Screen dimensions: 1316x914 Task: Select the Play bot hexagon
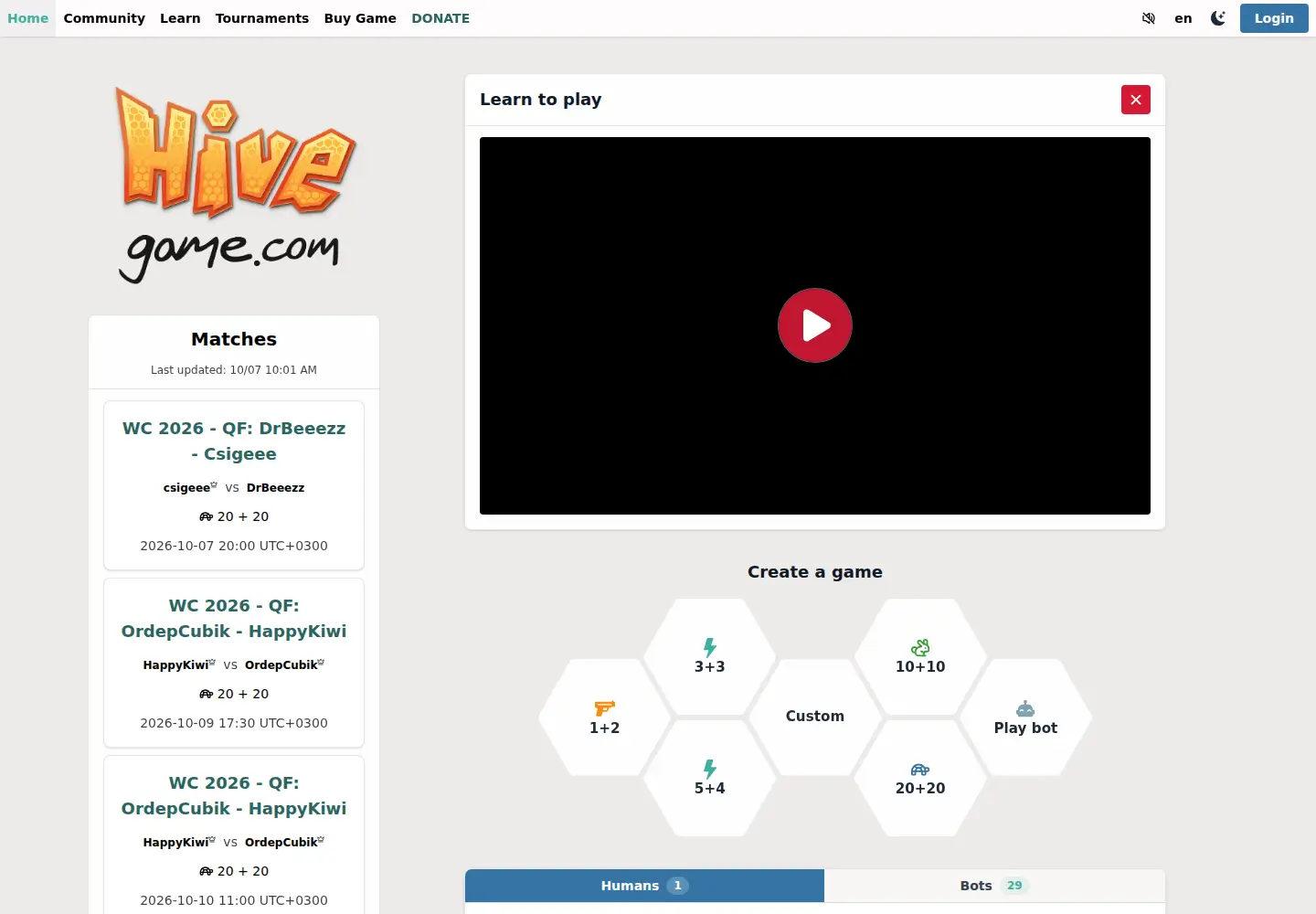pyautogui.click(x=1025, y=717)
